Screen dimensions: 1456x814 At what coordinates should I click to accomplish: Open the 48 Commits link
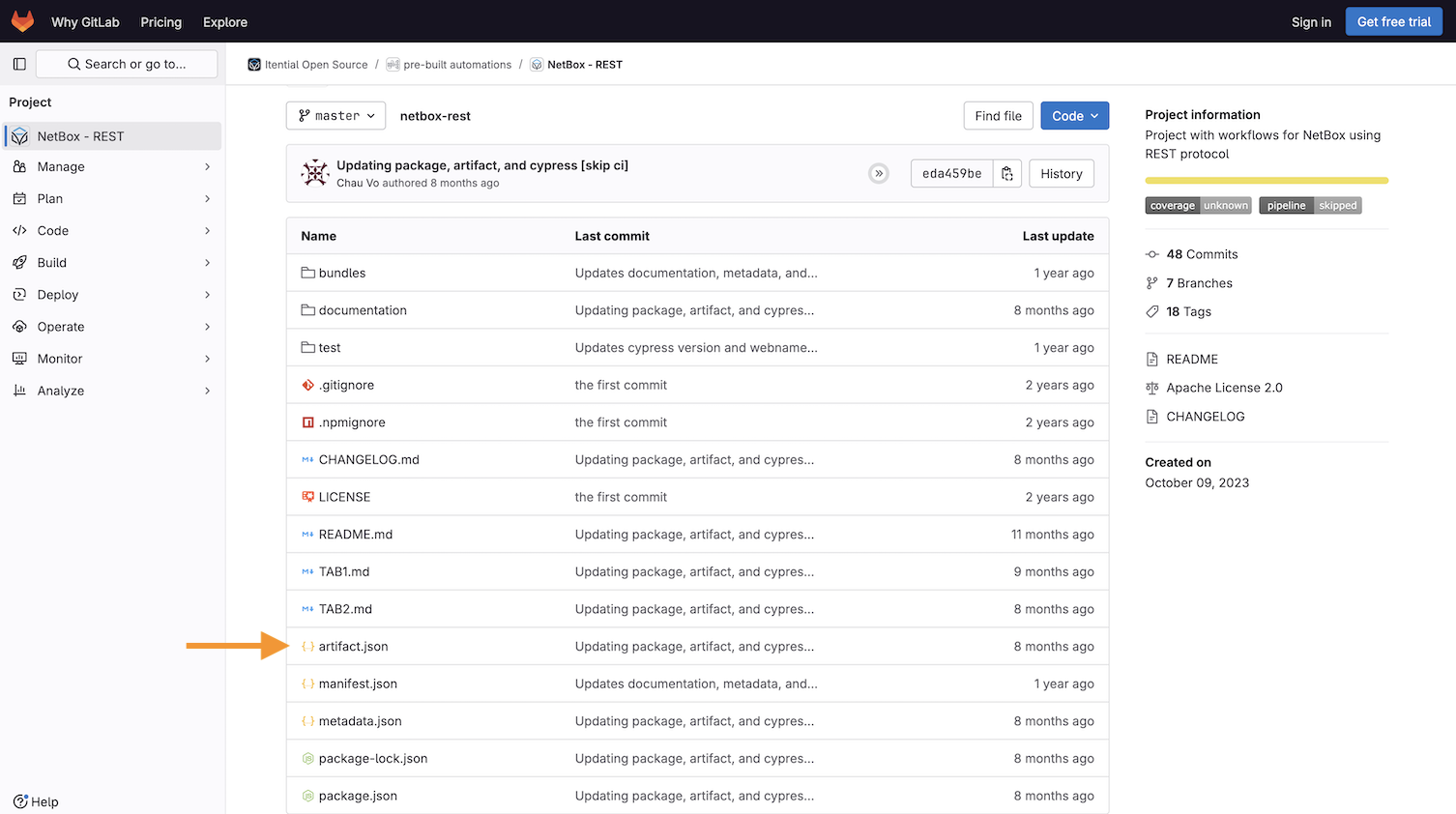(x=1201, y=254)
